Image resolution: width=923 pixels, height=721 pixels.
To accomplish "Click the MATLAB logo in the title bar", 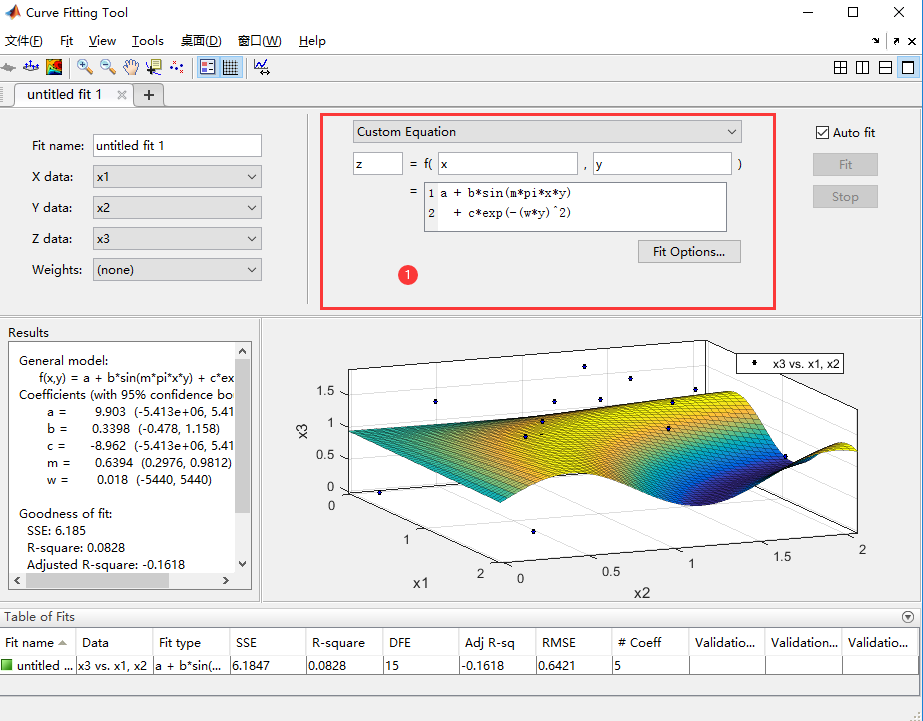I will pos(12,12).
